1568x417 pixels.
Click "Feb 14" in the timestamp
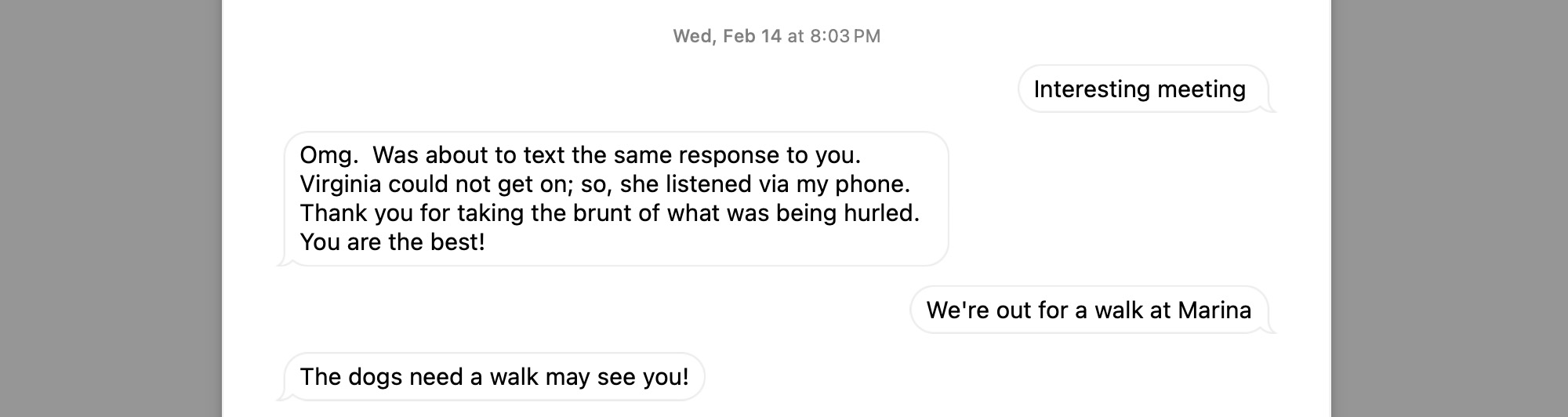click(752, 36)
